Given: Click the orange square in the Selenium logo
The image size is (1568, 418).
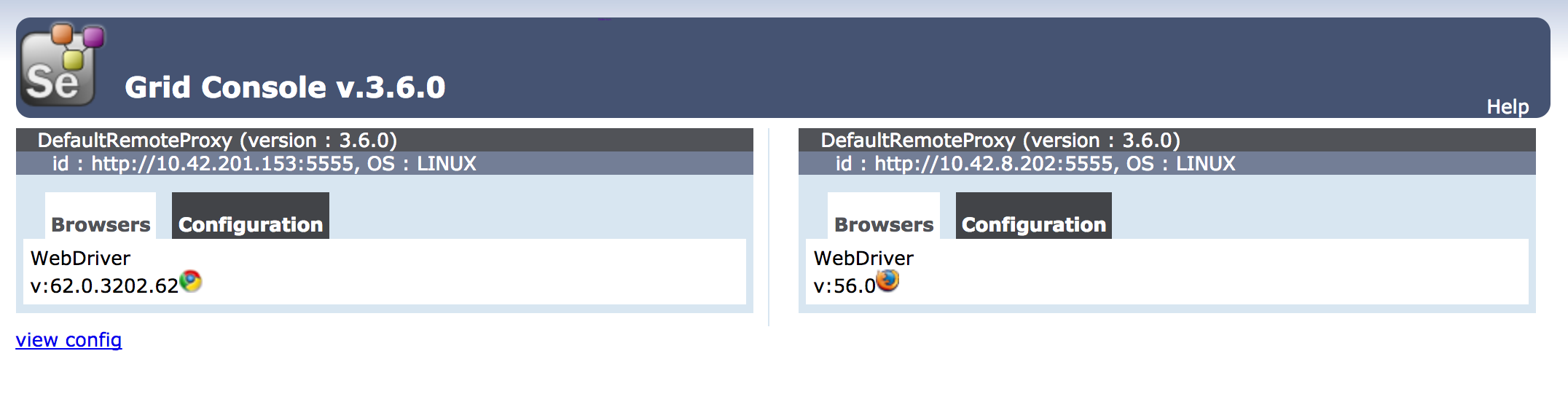Looking at the screenshot, I should (x=62, y=33).
